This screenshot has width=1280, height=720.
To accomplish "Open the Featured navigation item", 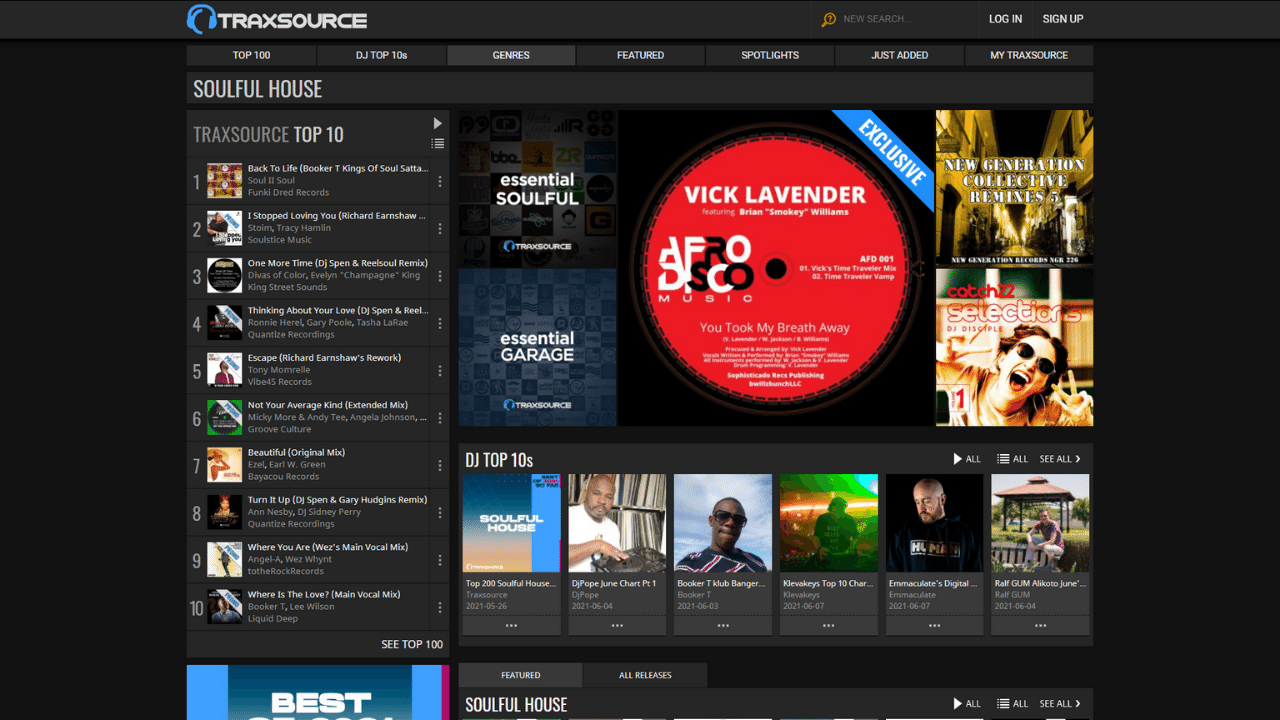I will tap(640, 55).
